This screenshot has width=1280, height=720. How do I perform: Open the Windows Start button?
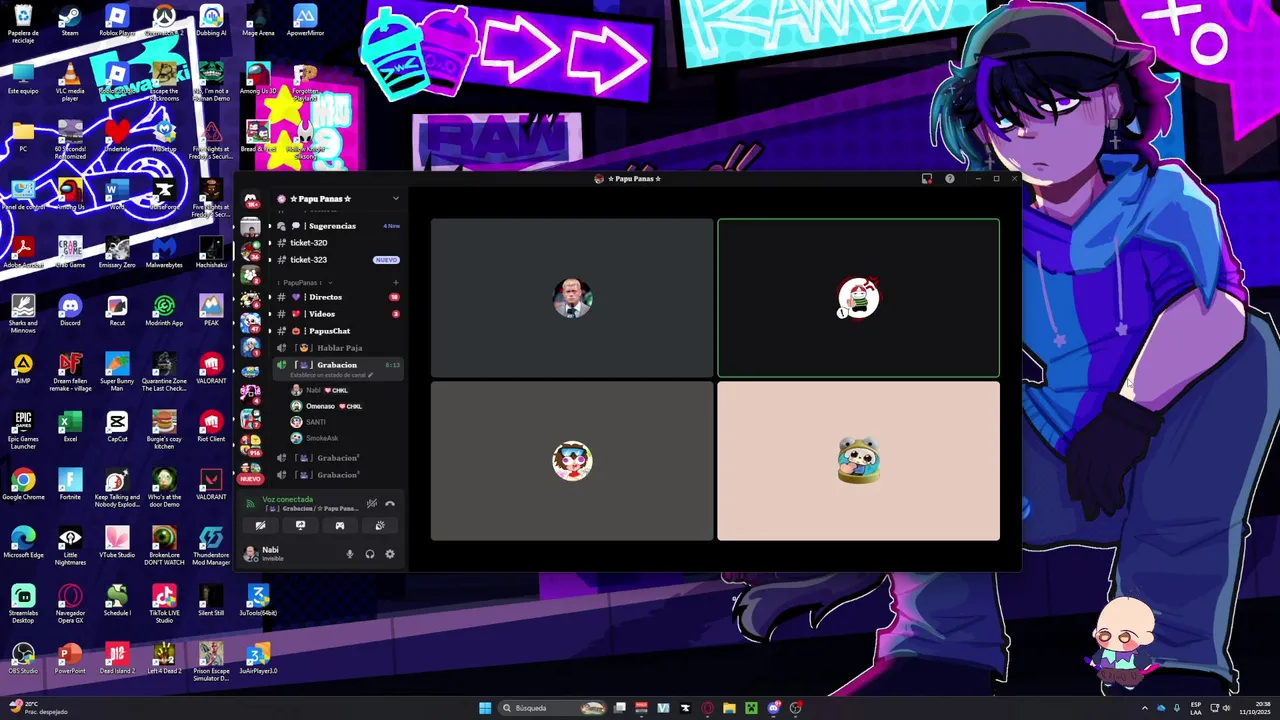click(x=485, y=708)
